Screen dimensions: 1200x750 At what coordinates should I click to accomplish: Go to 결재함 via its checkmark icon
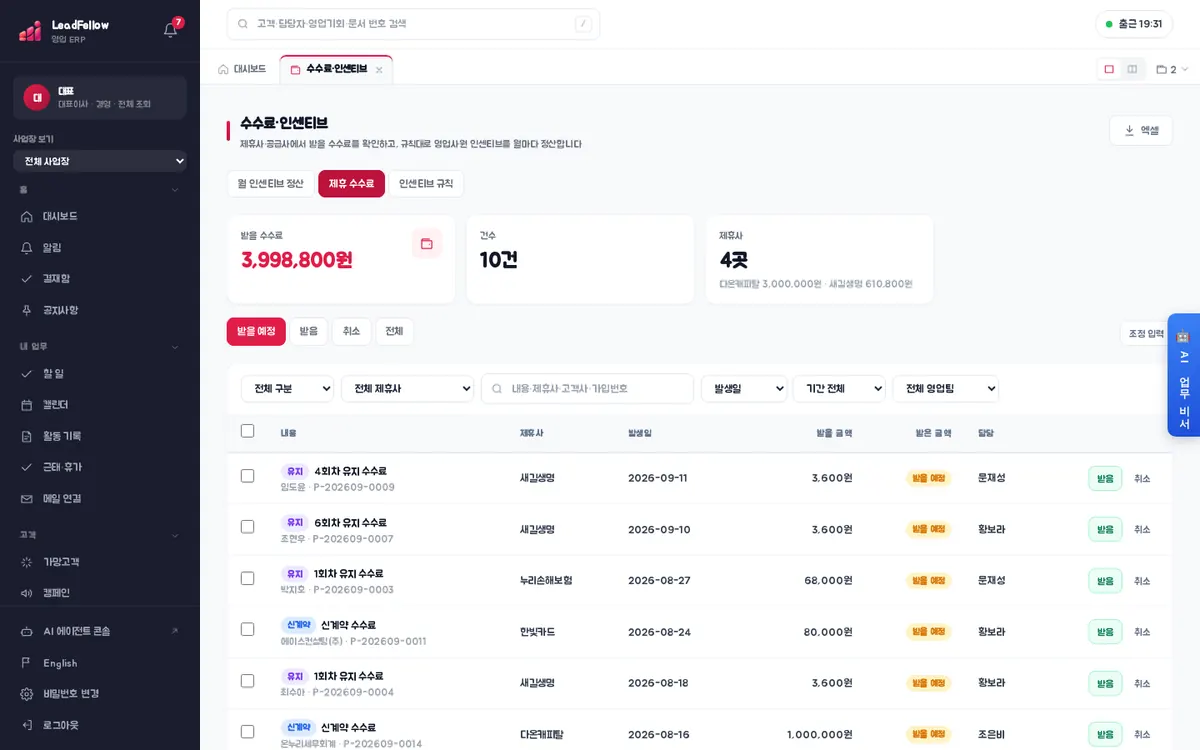click(27, 279)
